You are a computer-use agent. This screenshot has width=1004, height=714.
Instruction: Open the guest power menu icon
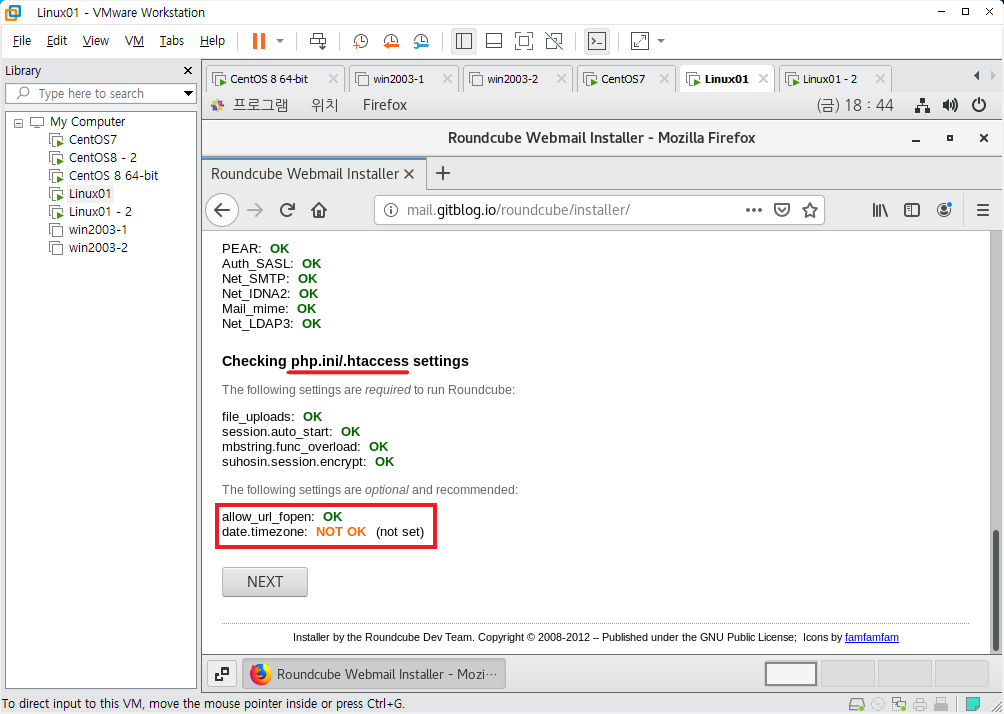pos(979,105)
